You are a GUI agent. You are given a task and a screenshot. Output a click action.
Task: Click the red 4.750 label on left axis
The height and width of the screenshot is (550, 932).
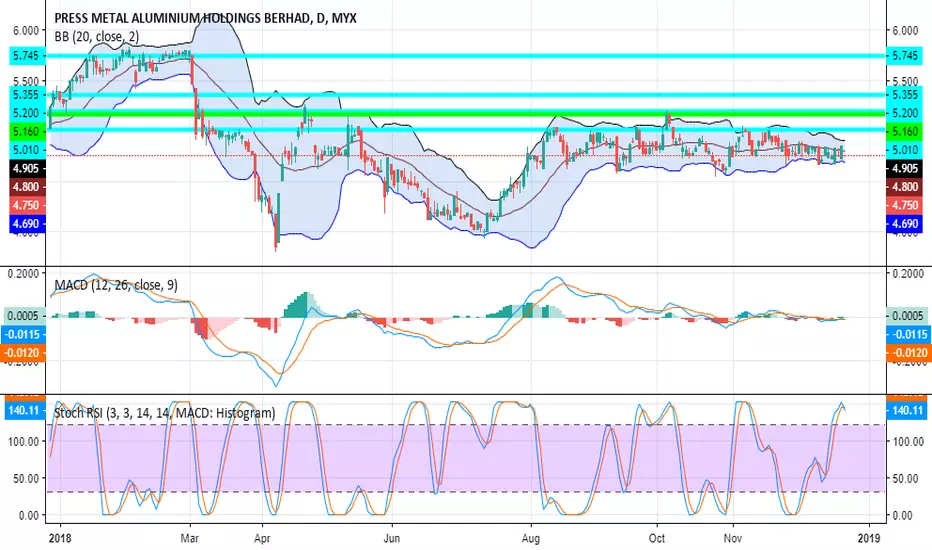[26, 205]
